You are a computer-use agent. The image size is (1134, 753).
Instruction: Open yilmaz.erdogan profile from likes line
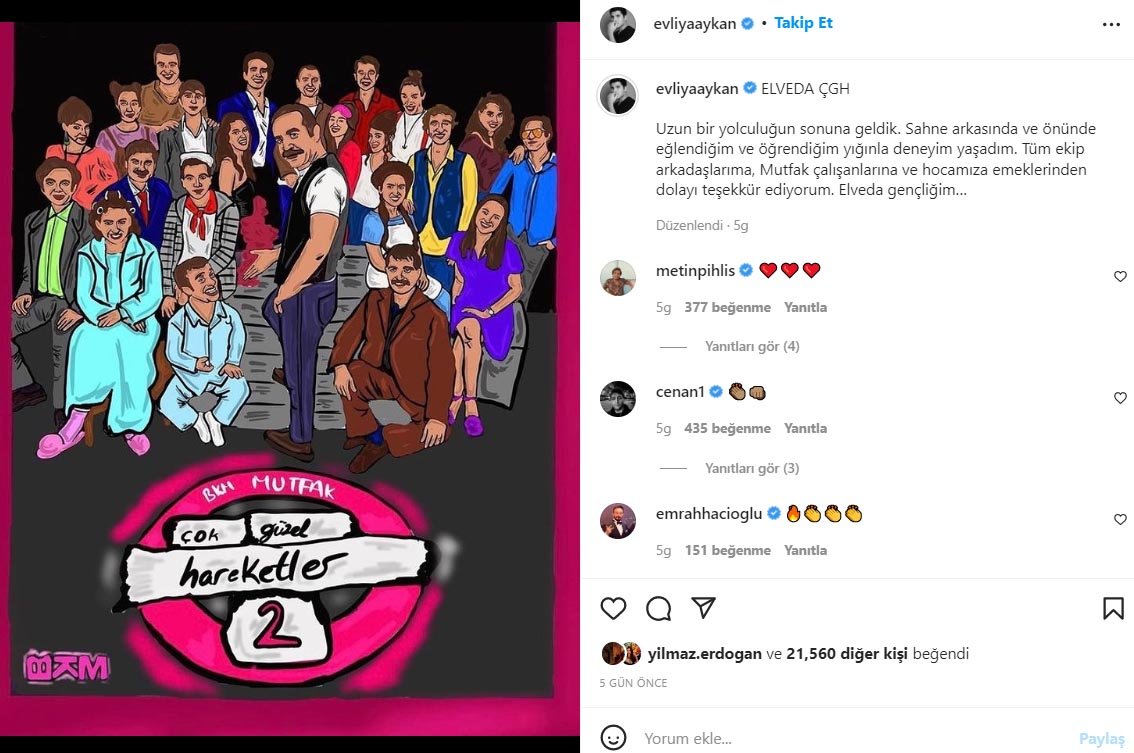point(704,654)
